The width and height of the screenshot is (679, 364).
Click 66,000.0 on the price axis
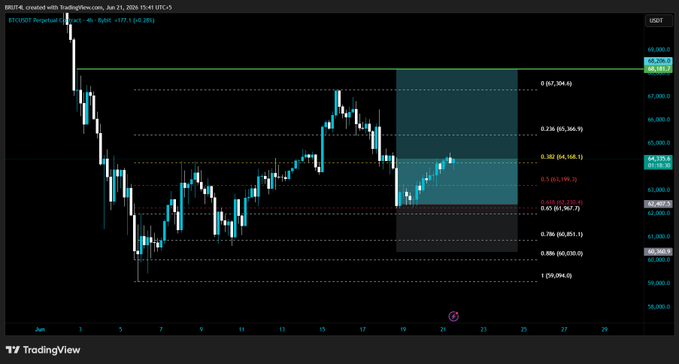[659, 119]
